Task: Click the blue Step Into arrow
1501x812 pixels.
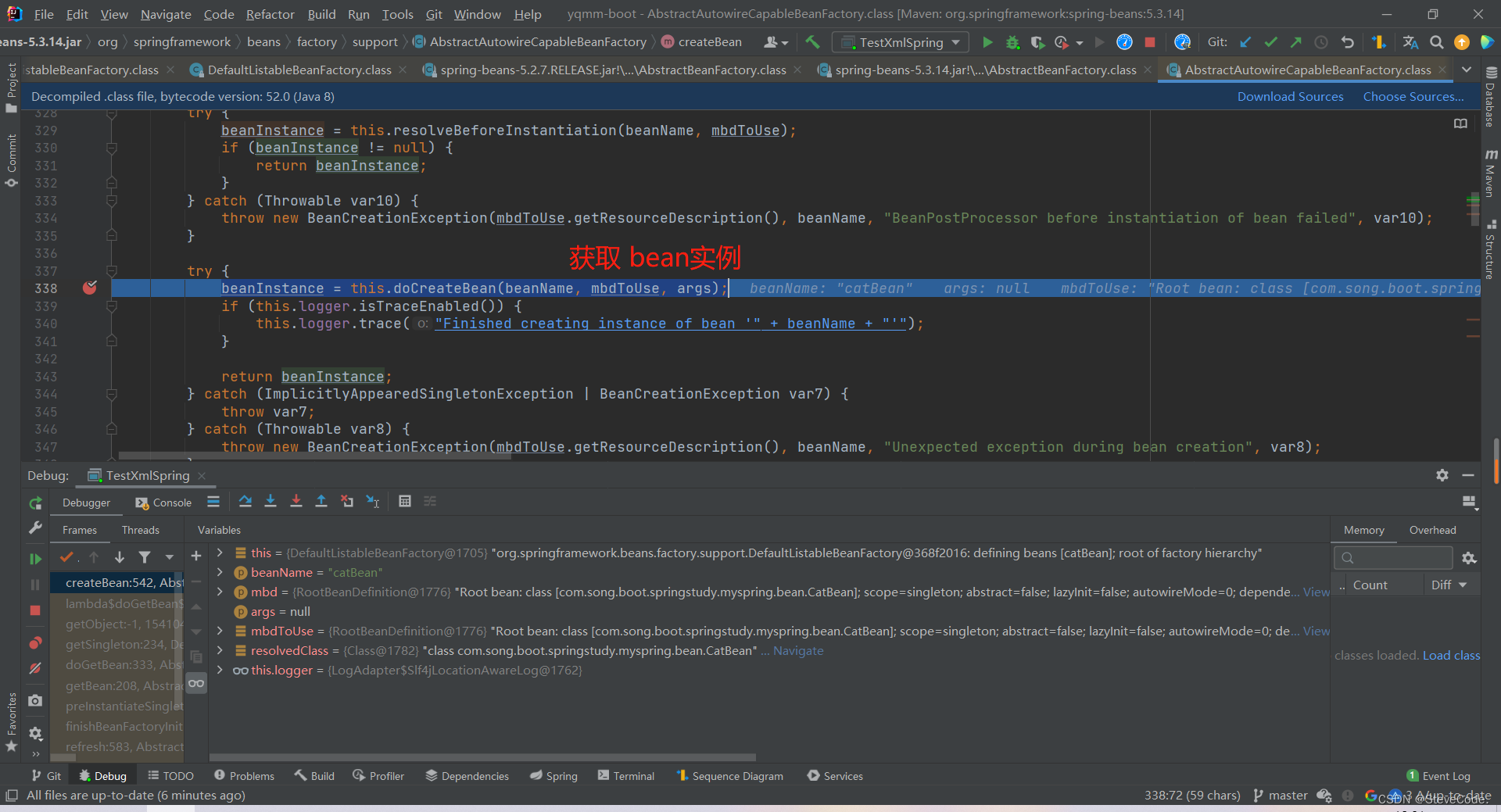Action: click(270, 502)
